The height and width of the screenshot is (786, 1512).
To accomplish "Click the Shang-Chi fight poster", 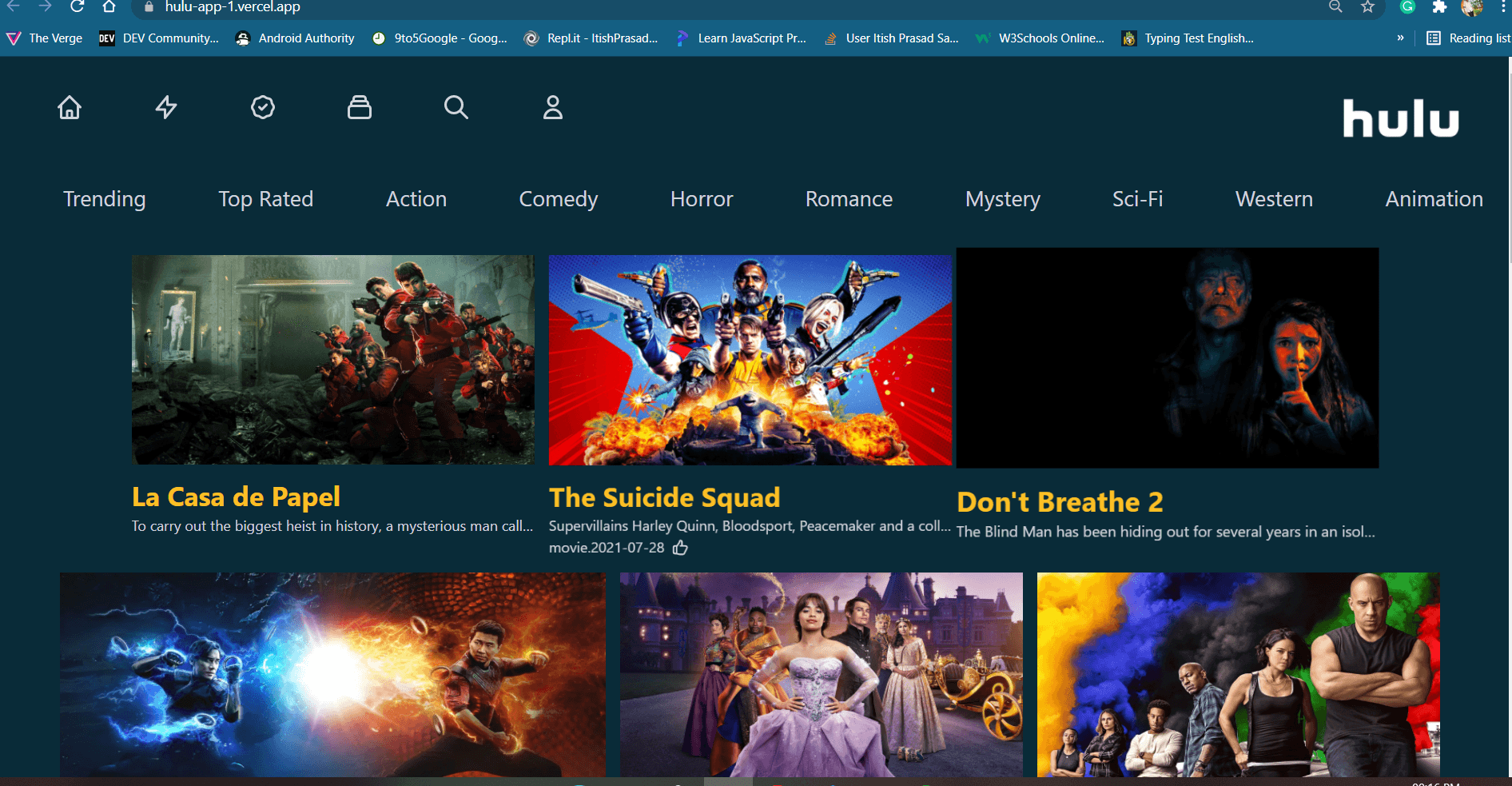I will [332, 674].
